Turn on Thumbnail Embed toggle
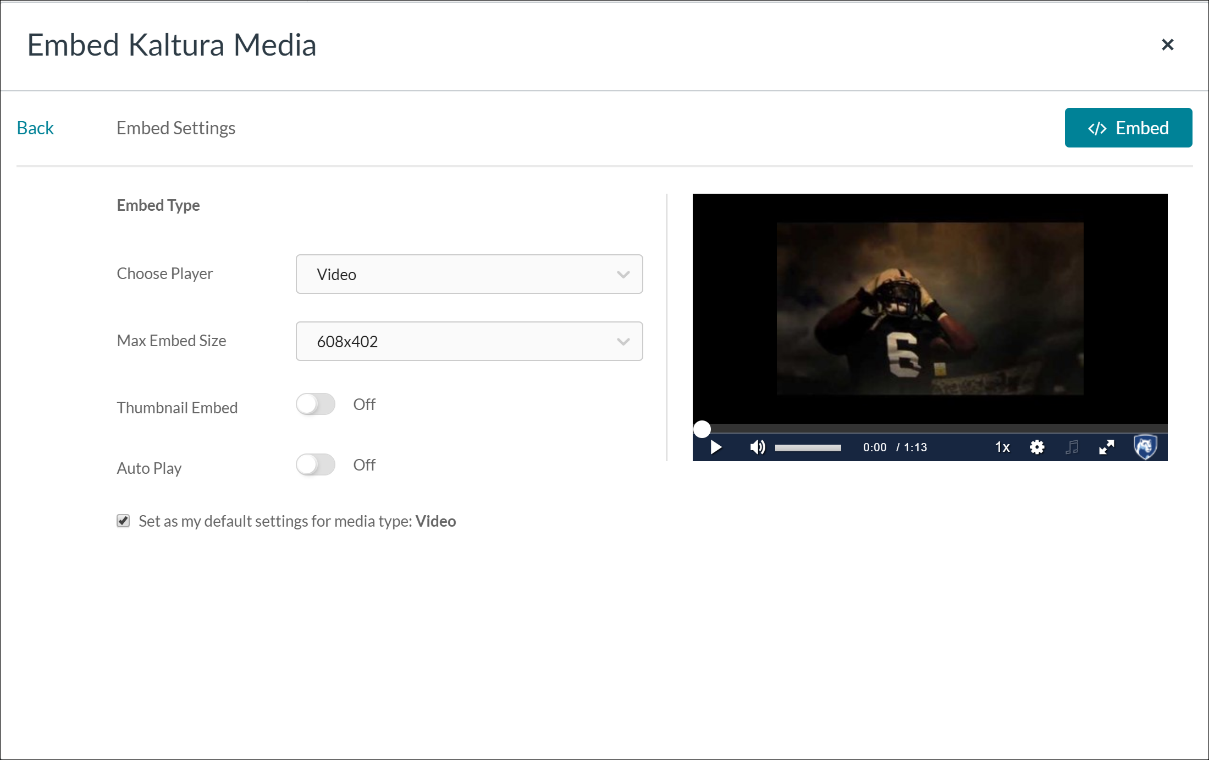Screen dimensions: 1209x760 click(316, 404)
